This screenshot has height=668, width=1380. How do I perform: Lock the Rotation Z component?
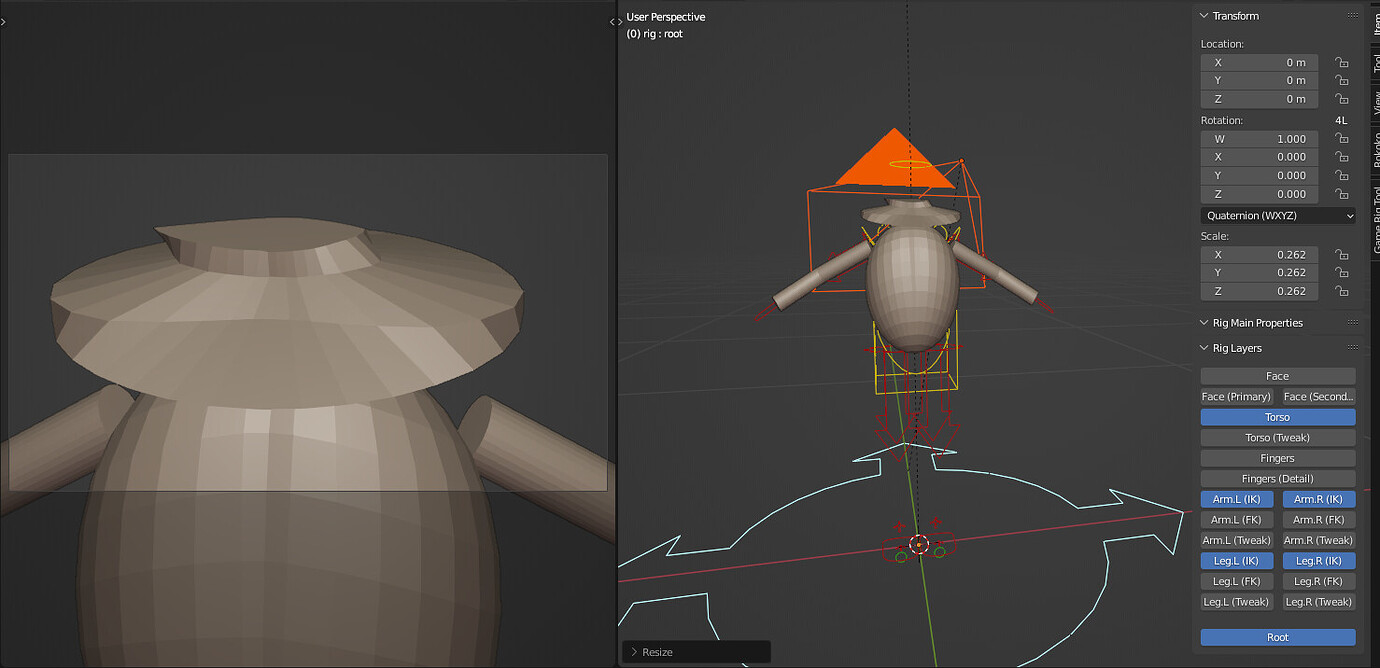[x=1341, y=194]
